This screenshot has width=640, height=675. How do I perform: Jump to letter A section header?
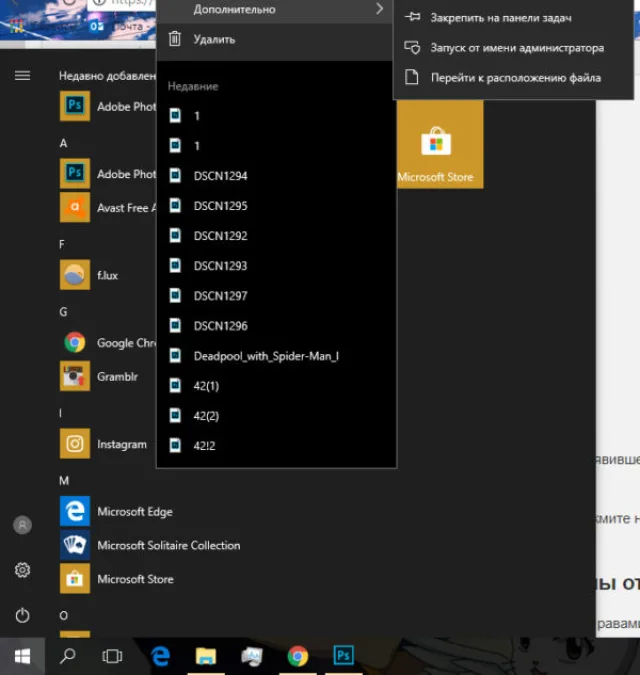(63, 143)
